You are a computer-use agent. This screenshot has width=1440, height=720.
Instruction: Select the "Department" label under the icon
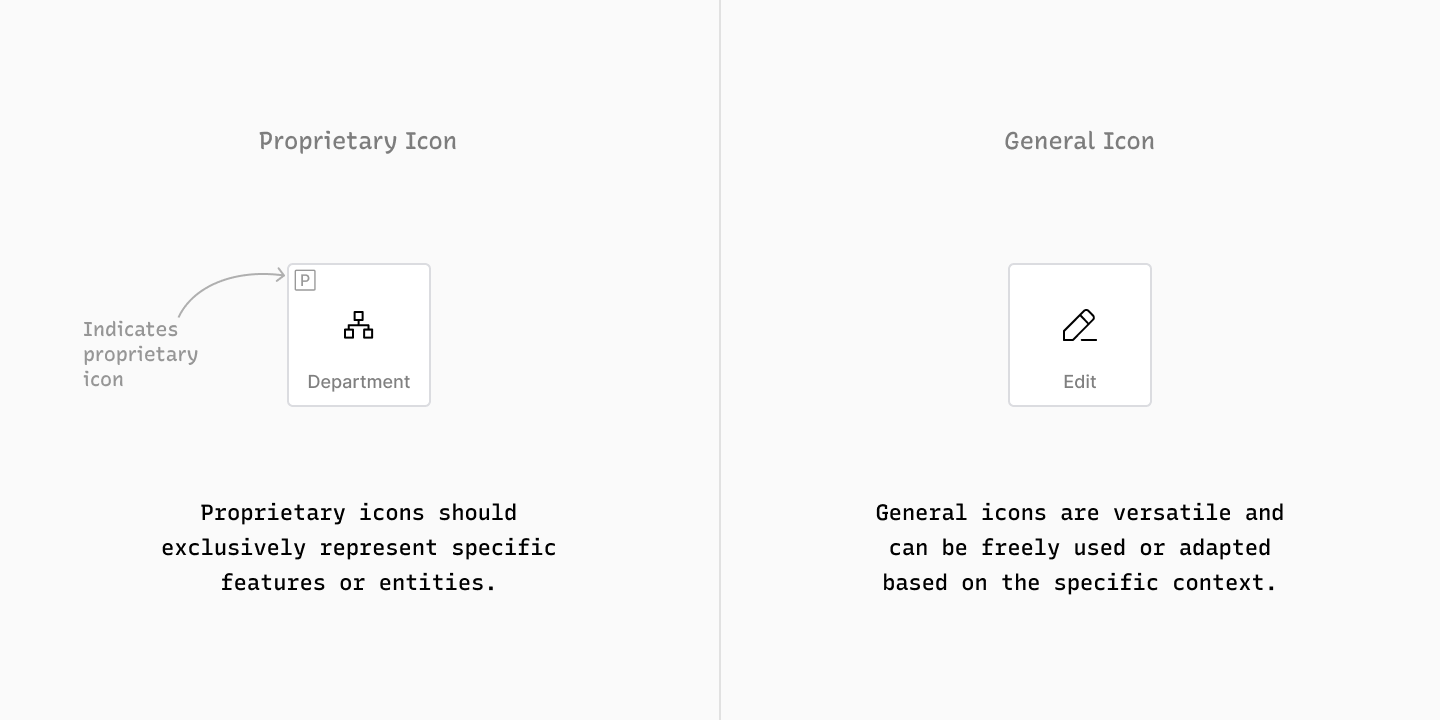[x=358, y=382]
